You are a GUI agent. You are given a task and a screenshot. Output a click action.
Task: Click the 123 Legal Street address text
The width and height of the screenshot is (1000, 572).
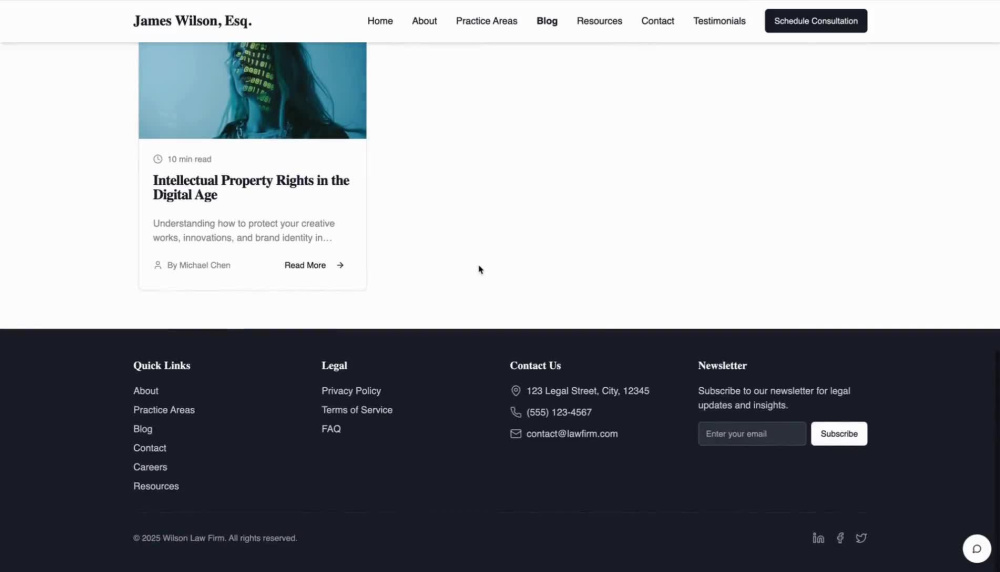pyautogui.click(x=588, y=391)
